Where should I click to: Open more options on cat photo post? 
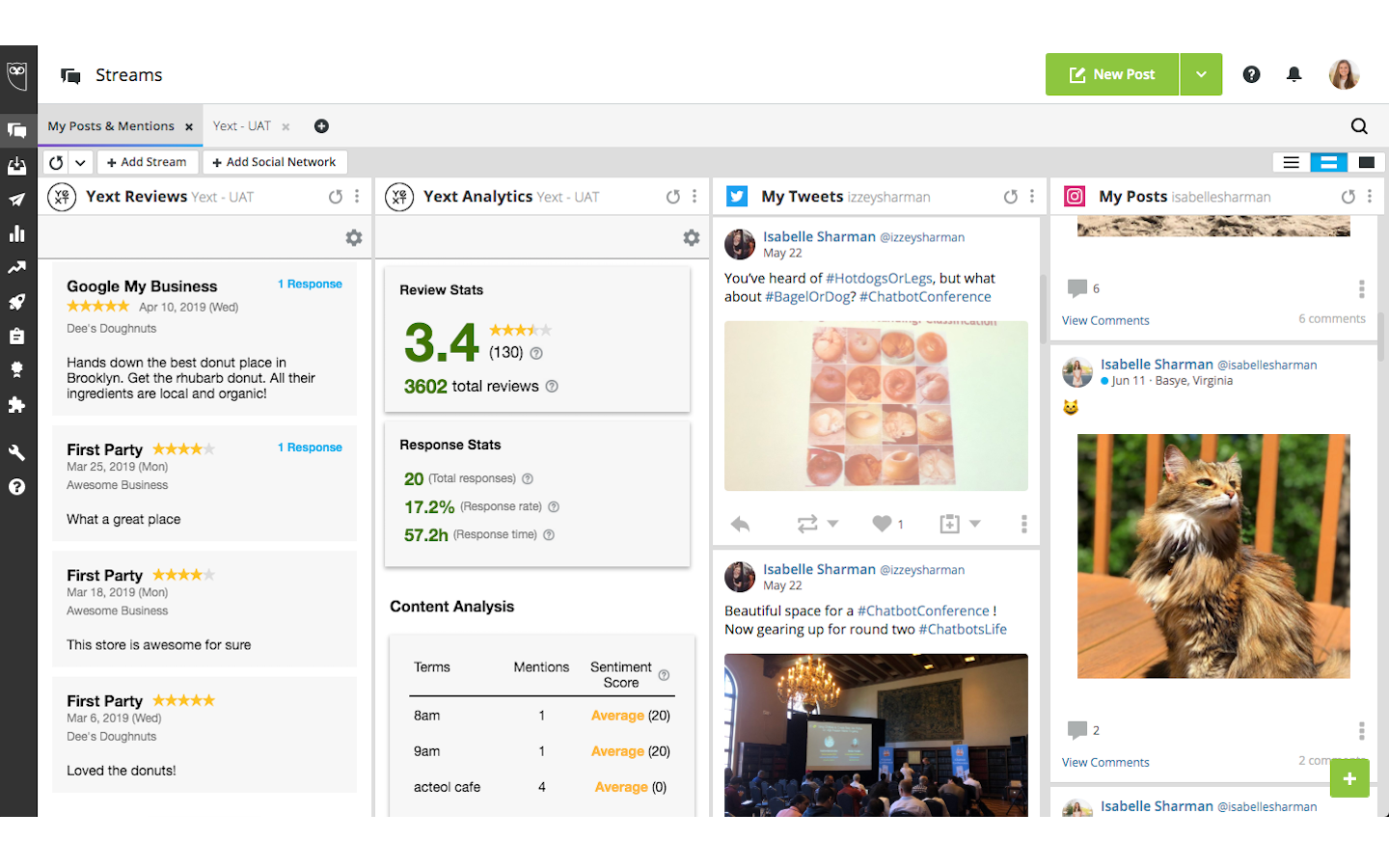1361,731
